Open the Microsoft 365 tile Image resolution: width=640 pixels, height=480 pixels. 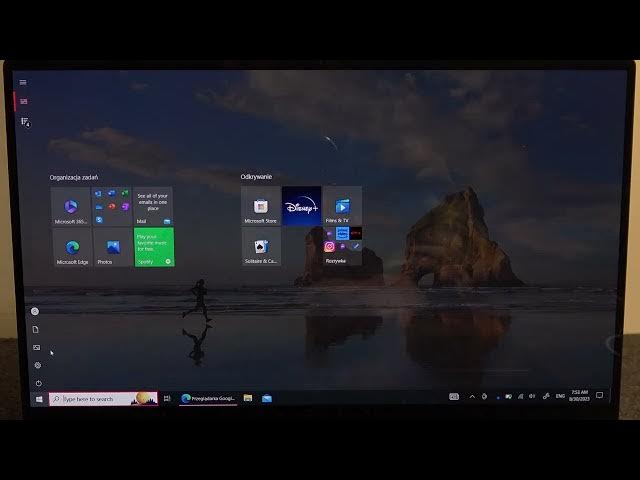pyautogui.click(x=71, y=206)
